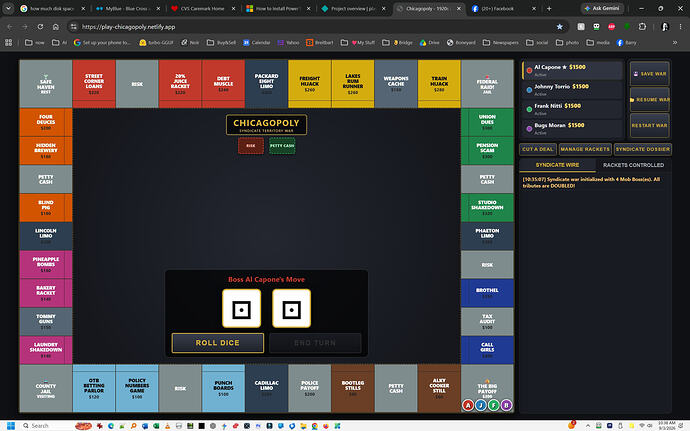Click the blue J player token
Image resolution: width=690 pixels, height=431 pixels.
[x=481, y=405]
